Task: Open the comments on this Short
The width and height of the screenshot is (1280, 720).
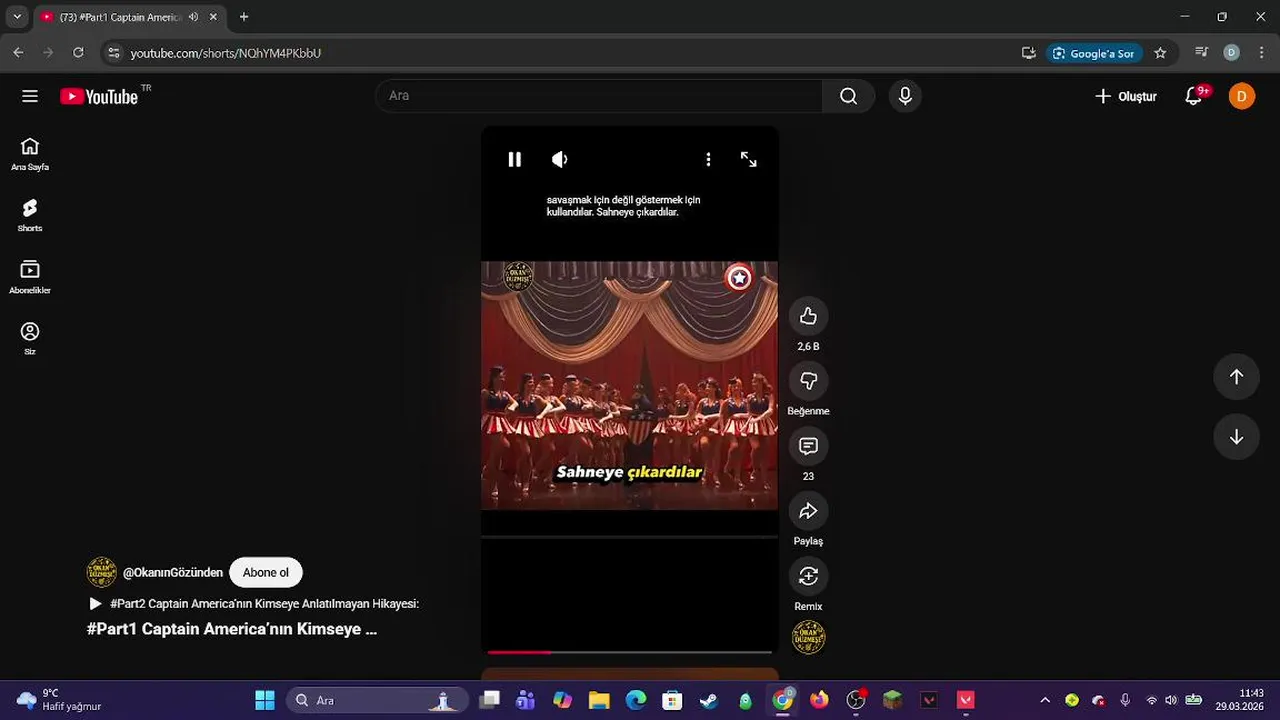Action: pyautogui.click(x=808, y=446)
